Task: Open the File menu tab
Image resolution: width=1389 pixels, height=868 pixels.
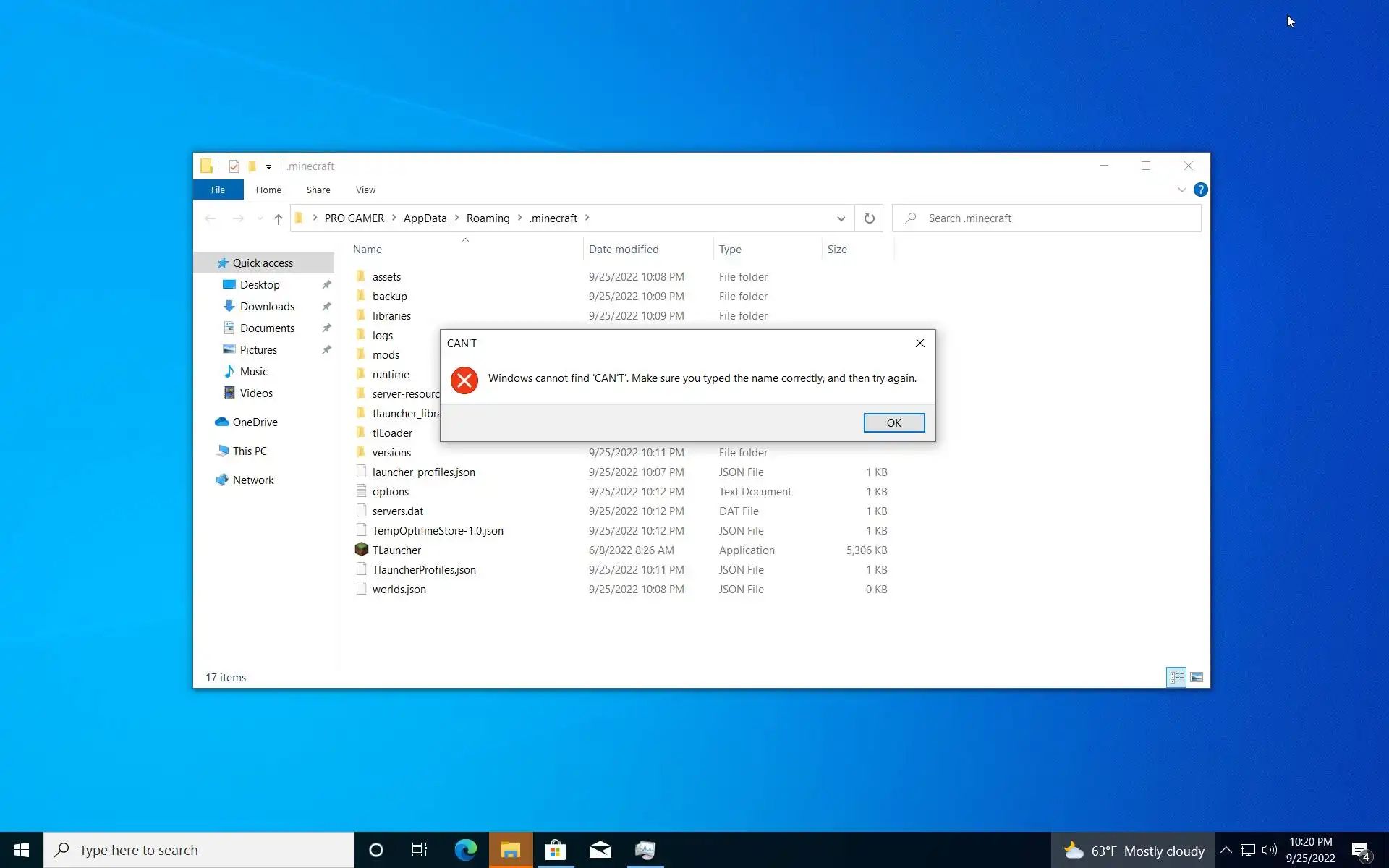Action: pyautogui.click(x=218, y=190)
